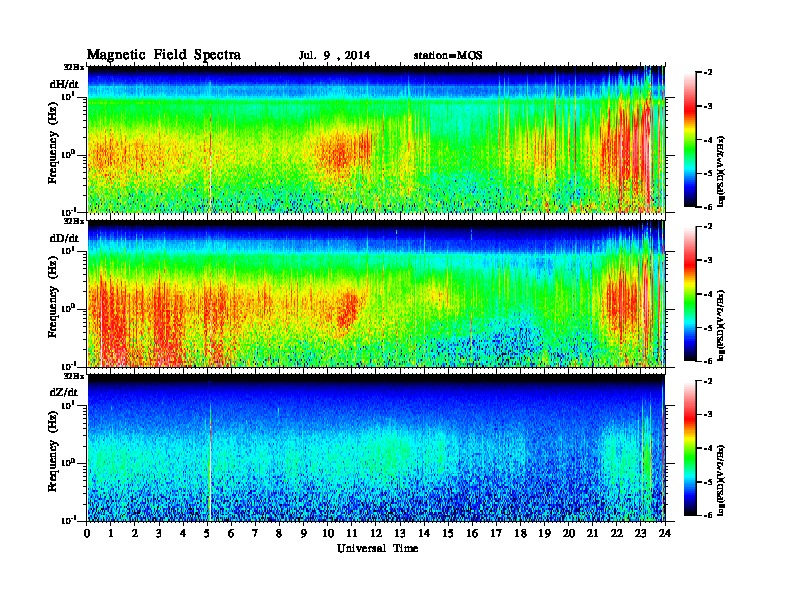Click the '-3' value on dZ/dt color bar
The height and width of the screenshot is (612, 792).
click(x=708, y=414)
